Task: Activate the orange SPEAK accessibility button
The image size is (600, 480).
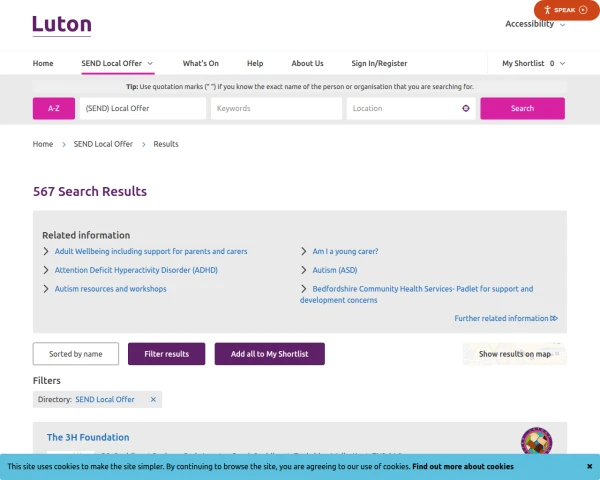Action: [567, 10]
